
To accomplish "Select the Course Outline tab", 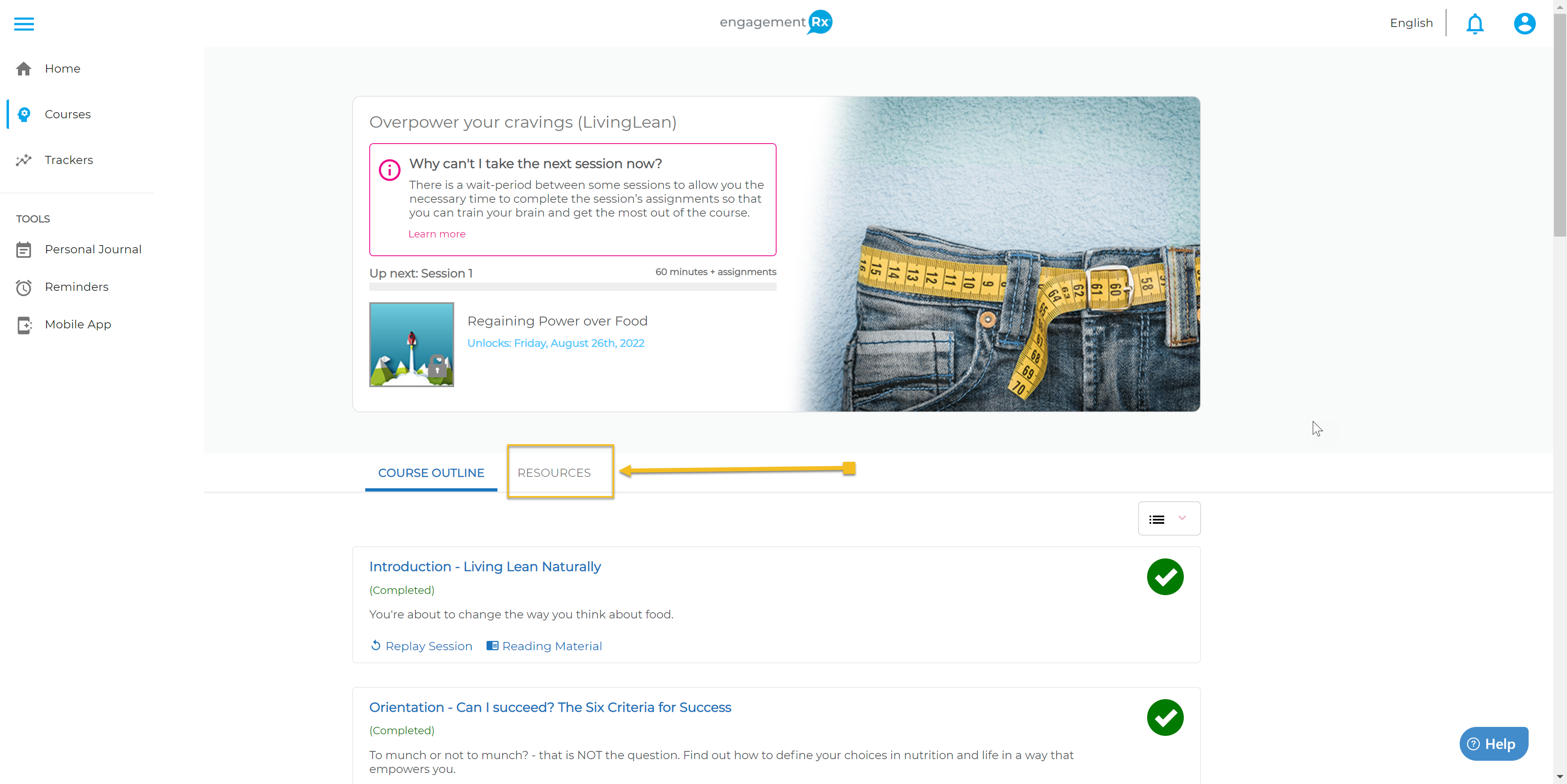I will point(431,473).
